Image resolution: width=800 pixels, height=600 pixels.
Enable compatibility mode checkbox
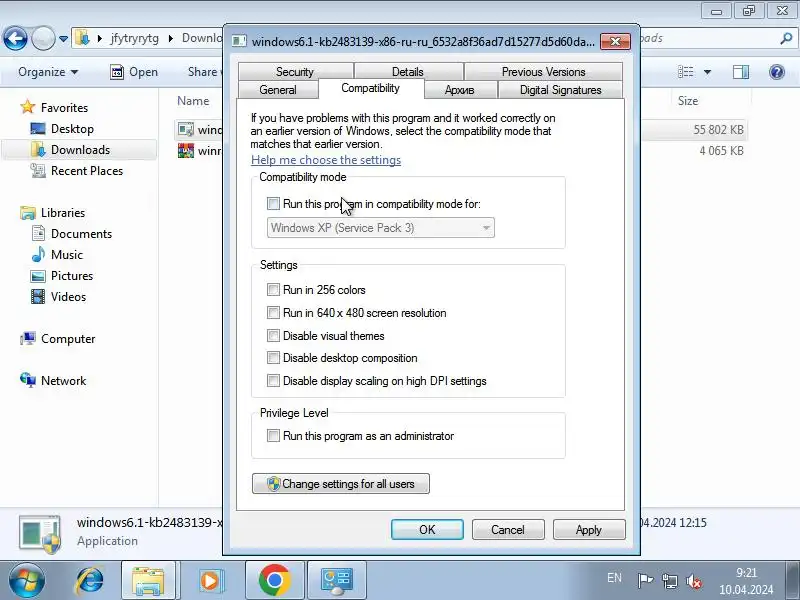(273, 204)
